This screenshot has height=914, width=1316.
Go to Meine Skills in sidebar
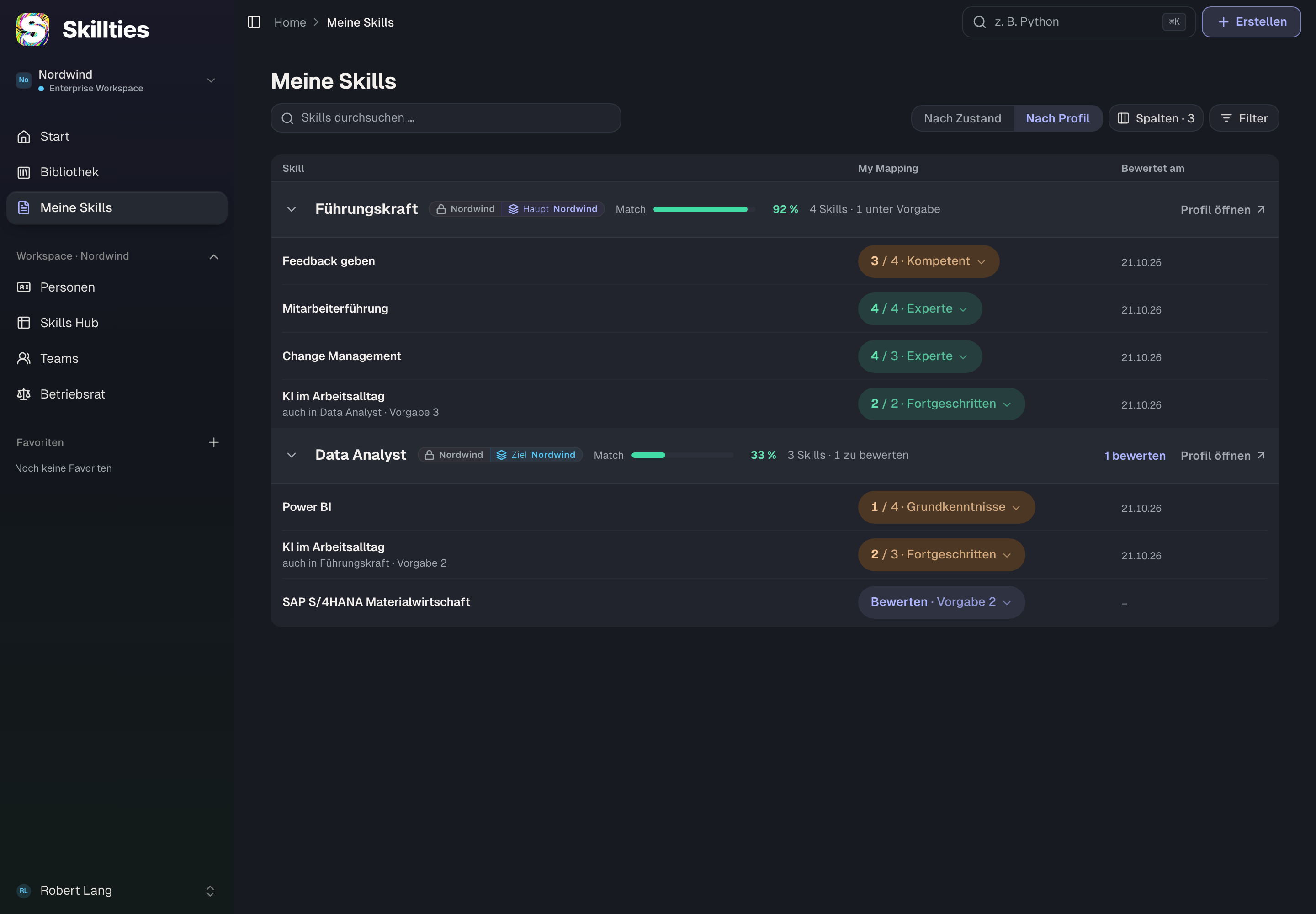click(117, 208)
